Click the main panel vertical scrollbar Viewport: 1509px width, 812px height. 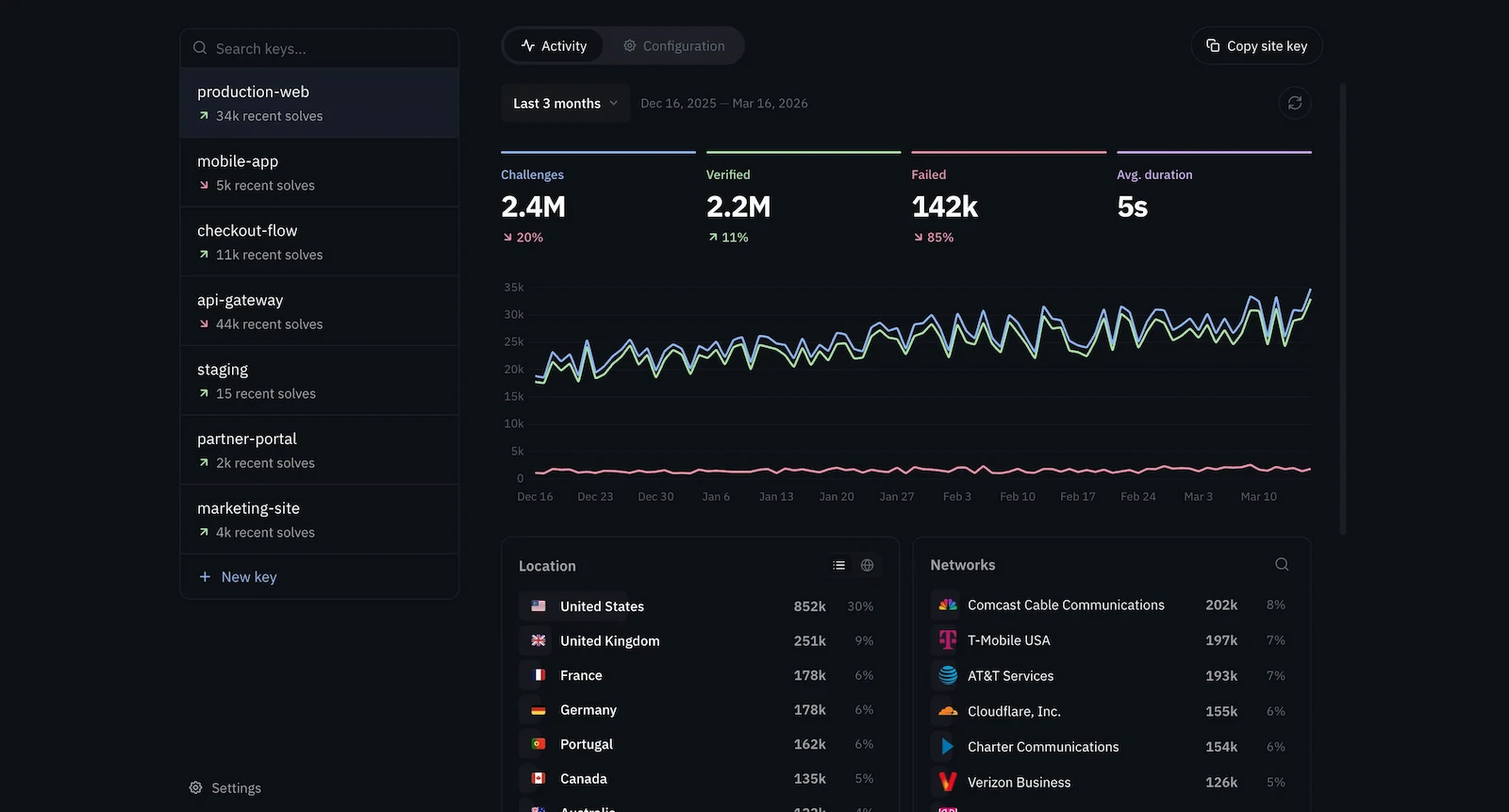[1343, 309]
